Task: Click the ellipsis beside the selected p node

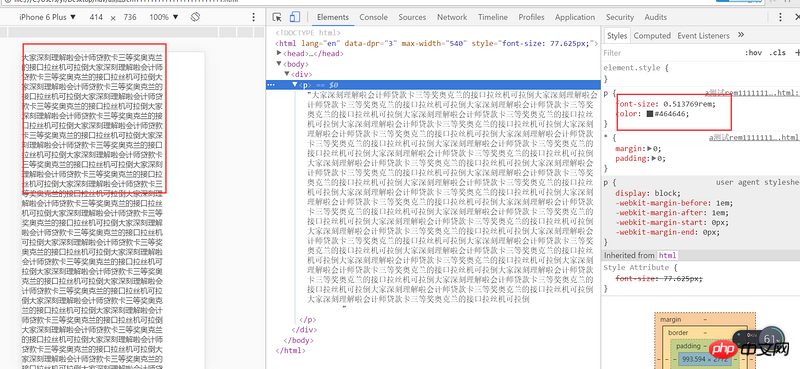Action: click(271, 85)
